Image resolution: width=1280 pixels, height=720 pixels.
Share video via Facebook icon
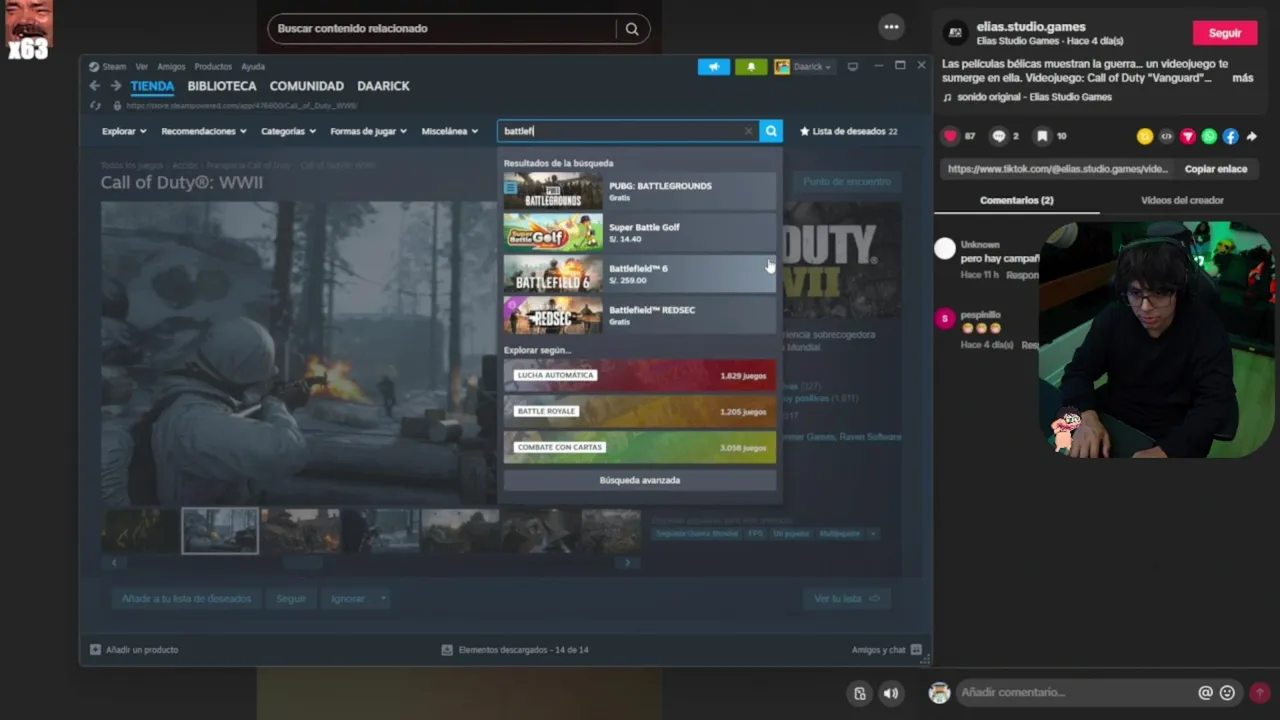click(1230, 136)
